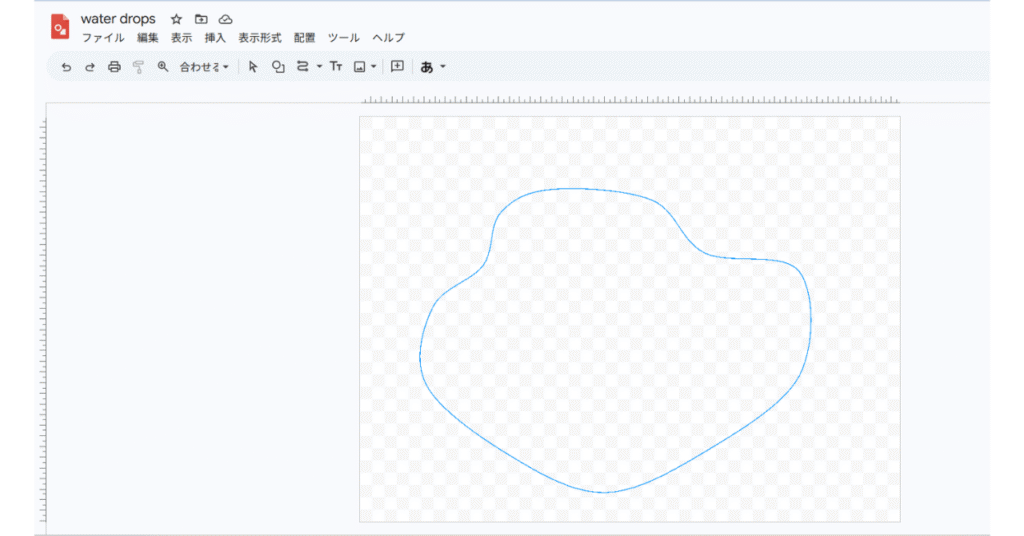Screen dimensions: 1024x536
Task: Open the 表示形式 menu
Action: (259, 38)
